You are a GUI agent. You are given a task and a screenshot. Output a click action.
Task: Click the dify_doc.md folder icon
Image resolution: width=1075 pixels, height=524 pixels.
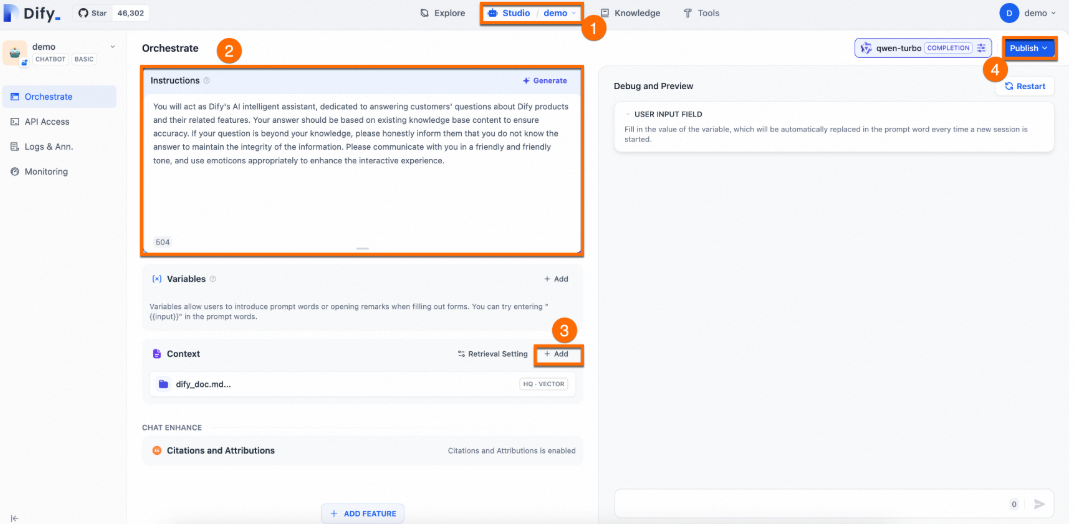click(163, 384)
